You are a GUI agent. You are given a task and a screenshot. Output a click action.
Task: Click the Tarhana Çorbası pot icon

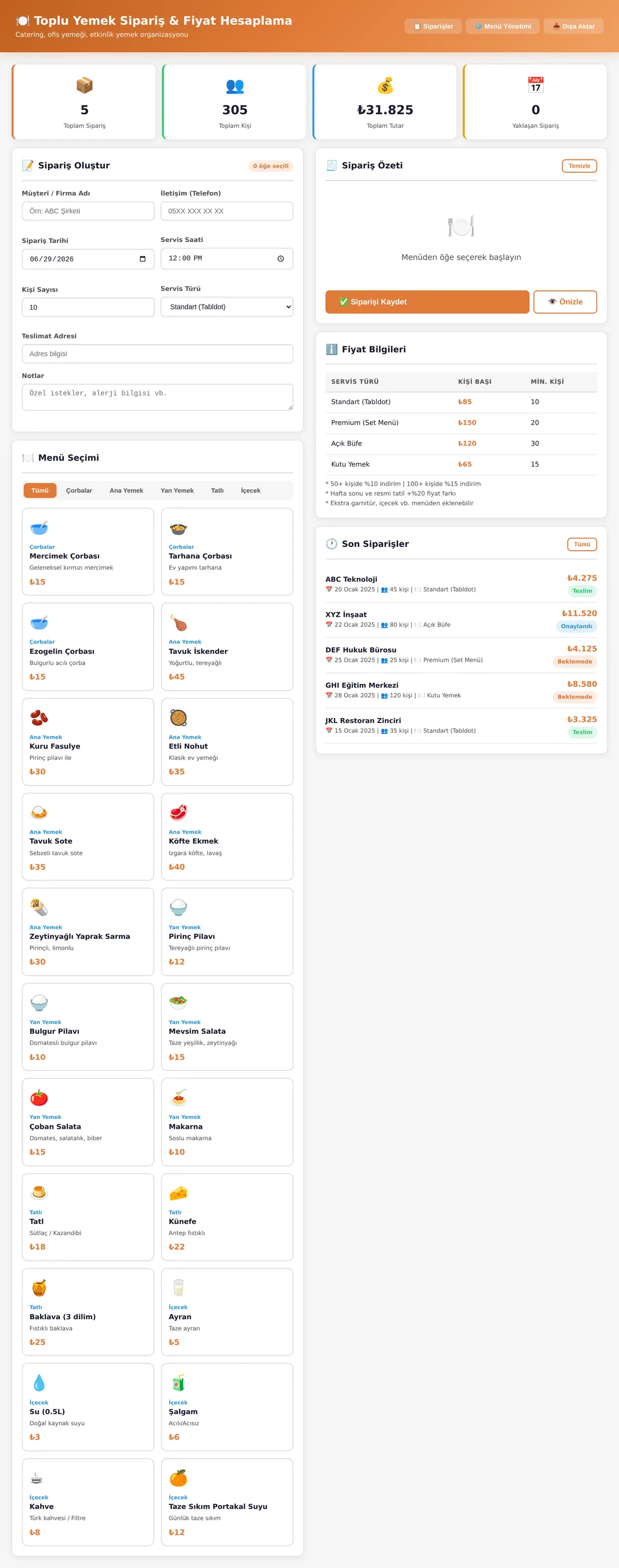[x=178, y=527]
